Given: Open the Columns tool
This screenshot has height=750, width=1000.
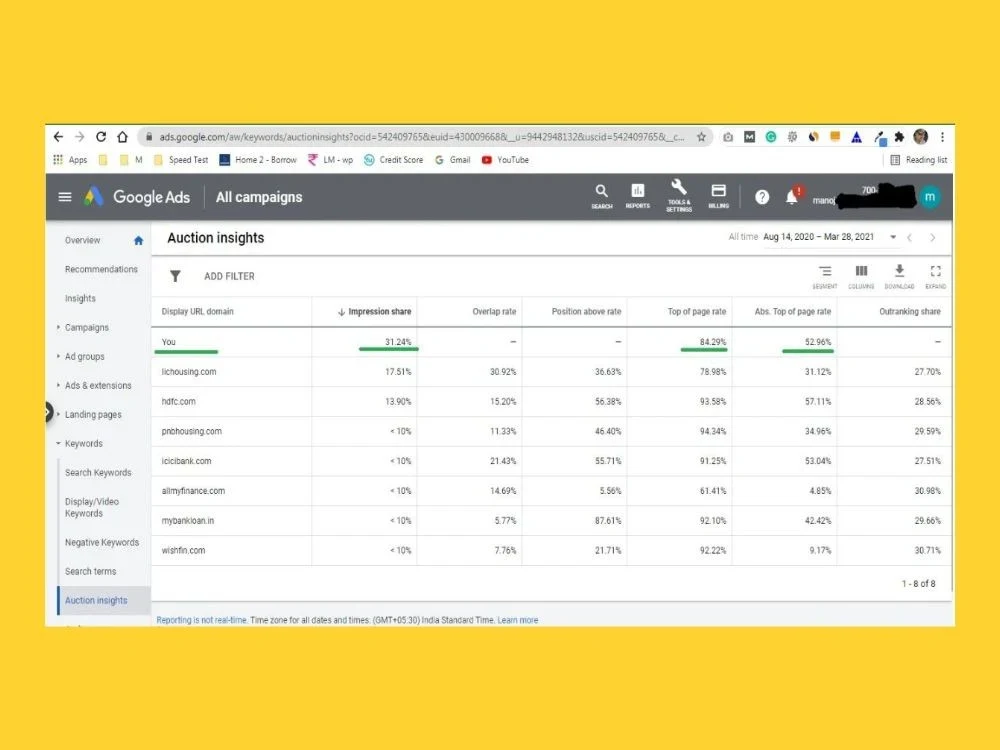Looking at the screenshot, I should pos(861,277).
